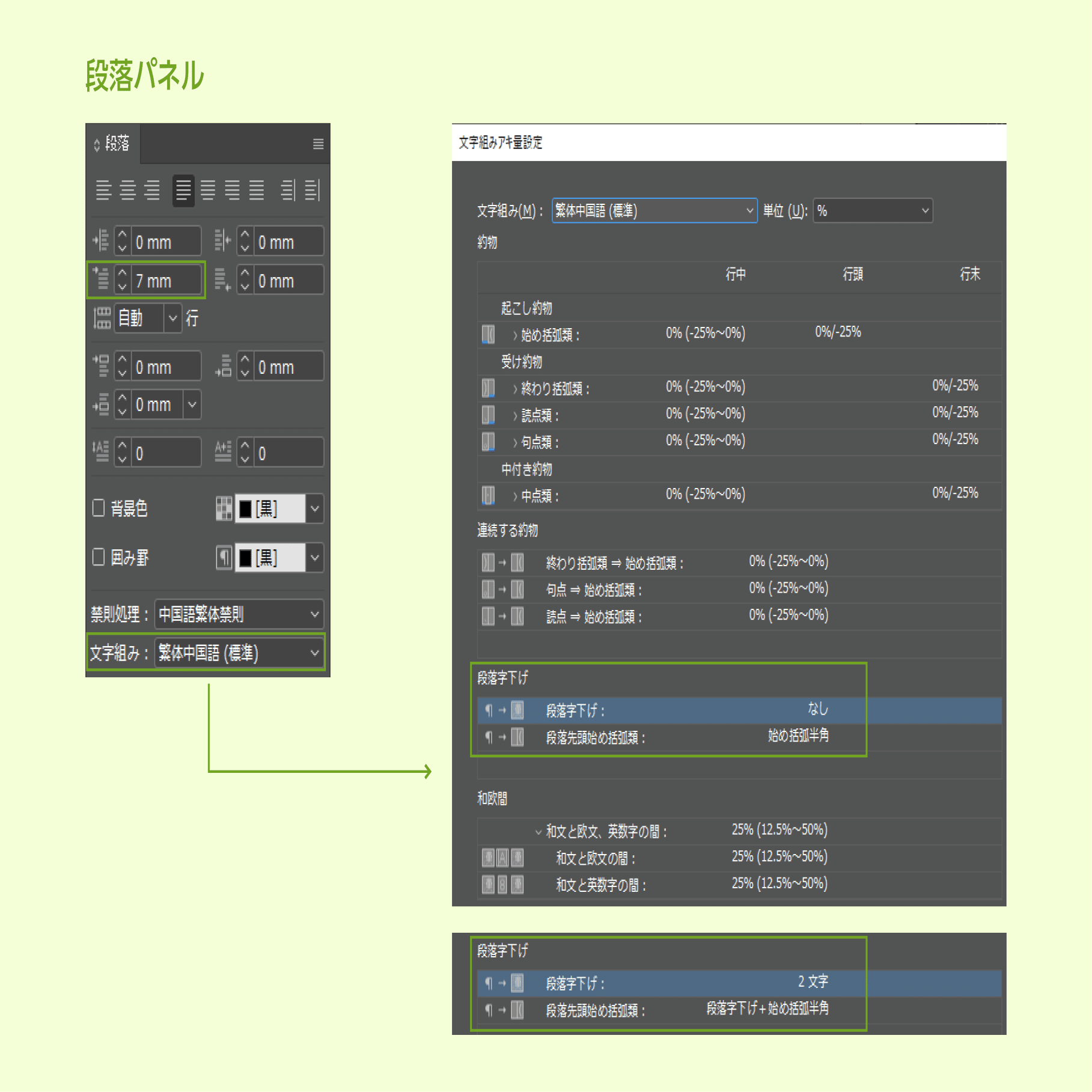Select the highlighted justify last line left icon
The height and width of the screenshot is (1092, 1092).
click(183, 191)
